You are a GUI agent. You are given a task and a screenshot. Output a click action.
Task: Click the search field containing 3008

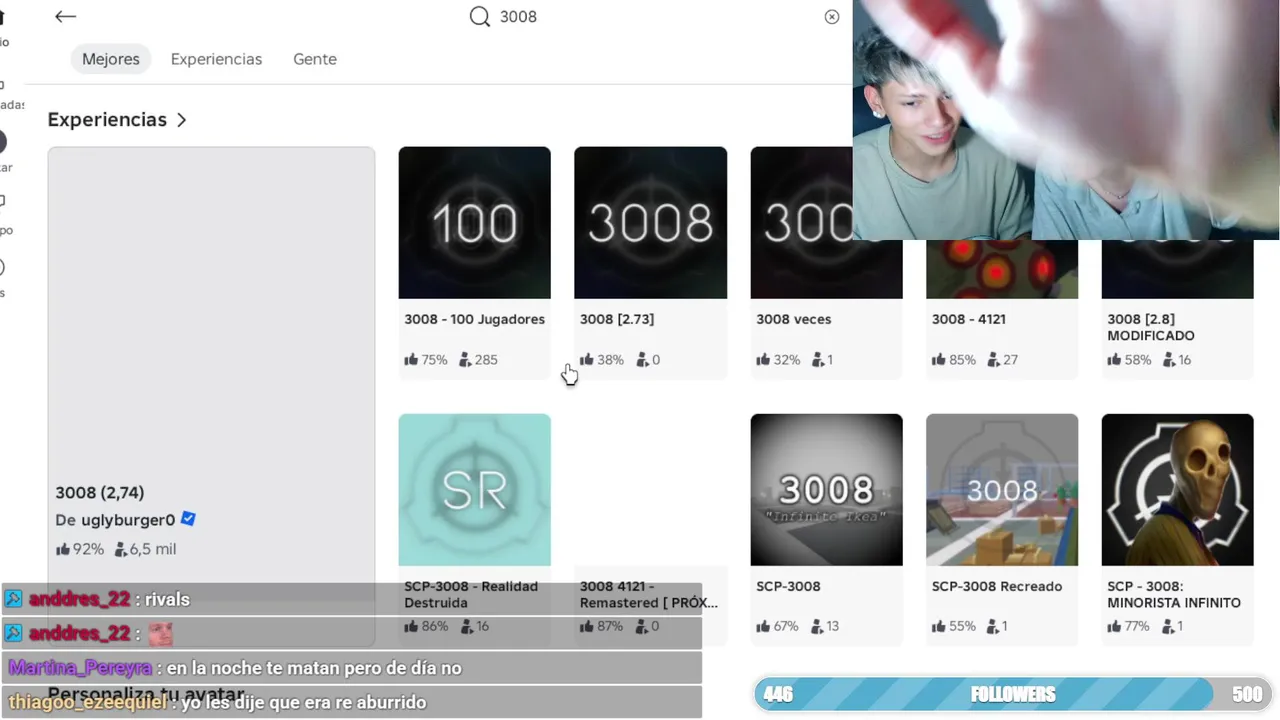(655, 17)
